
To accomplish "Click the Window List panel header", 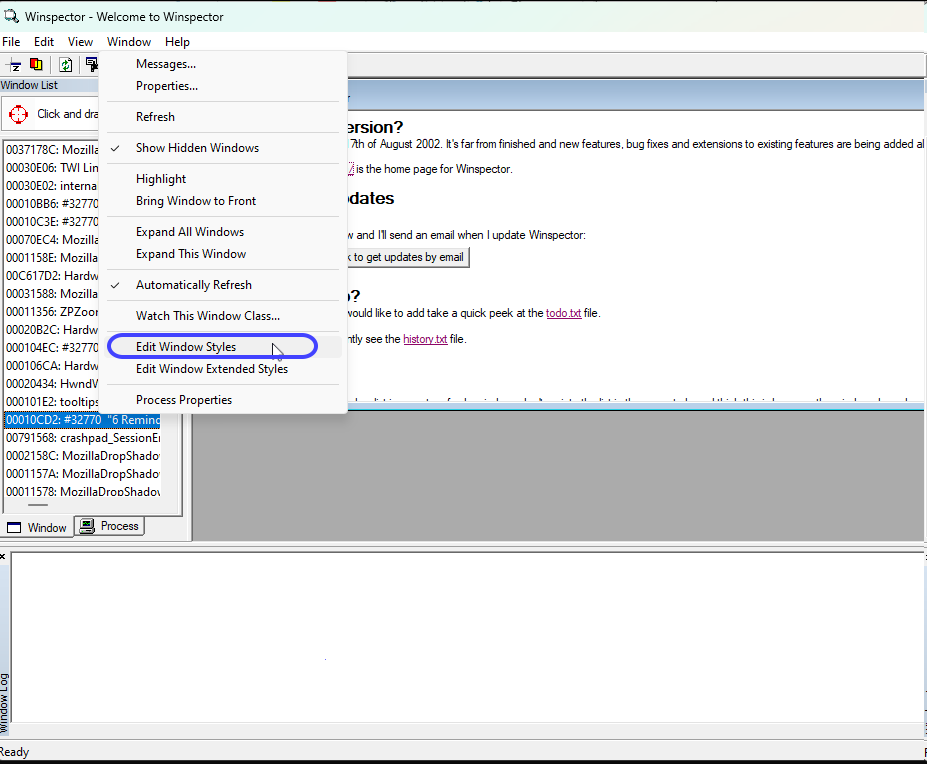I will pos(49,85).
